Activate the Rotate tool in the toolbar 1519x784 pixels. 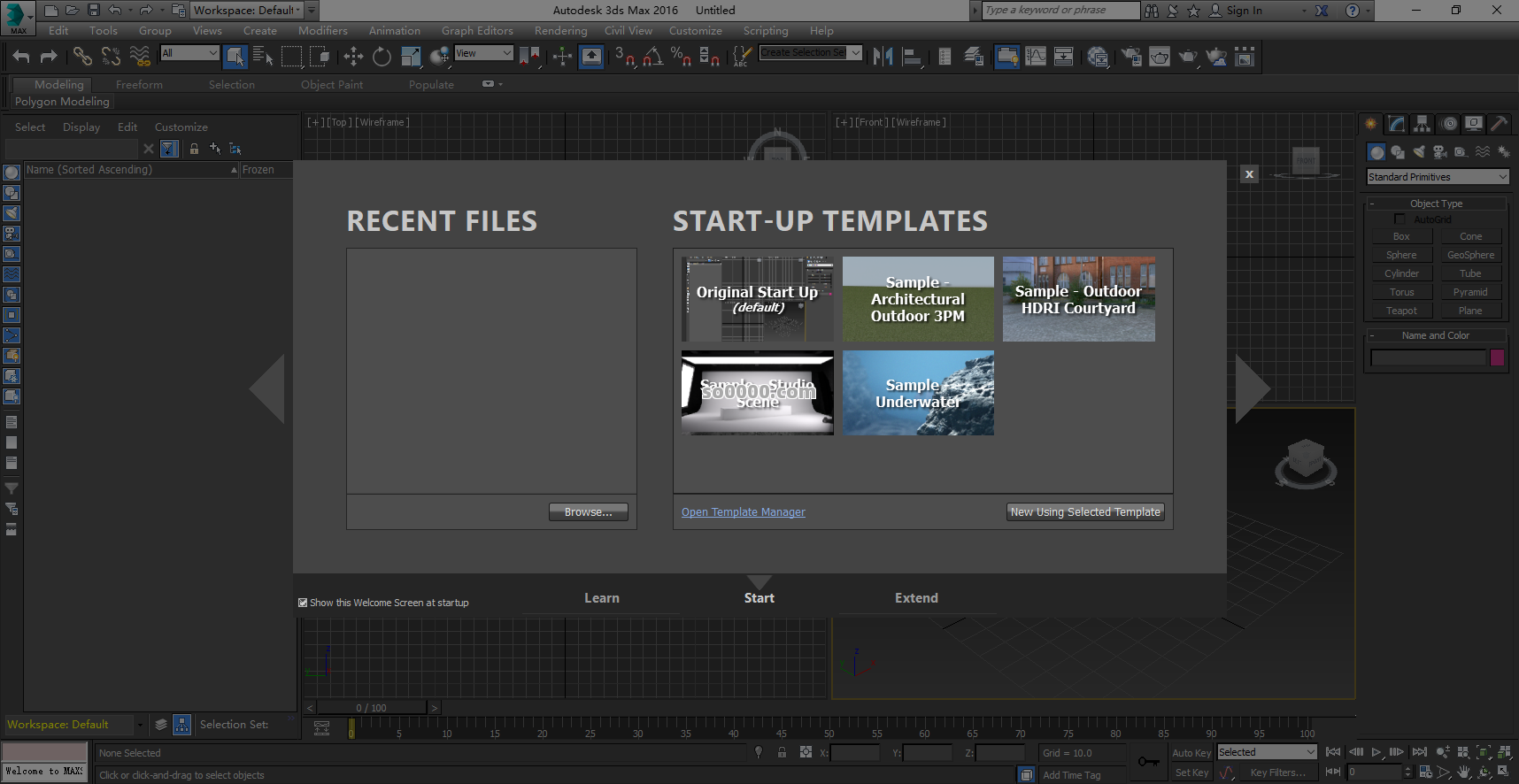pos(382,57)
